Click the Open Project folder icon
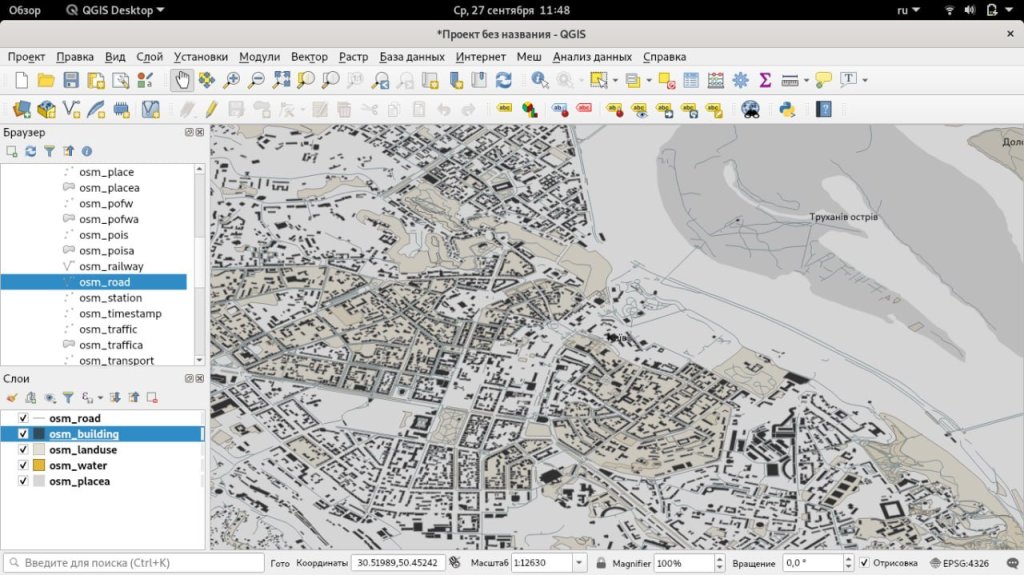Screen dimensions: 1024x575 tap(46, 80)
